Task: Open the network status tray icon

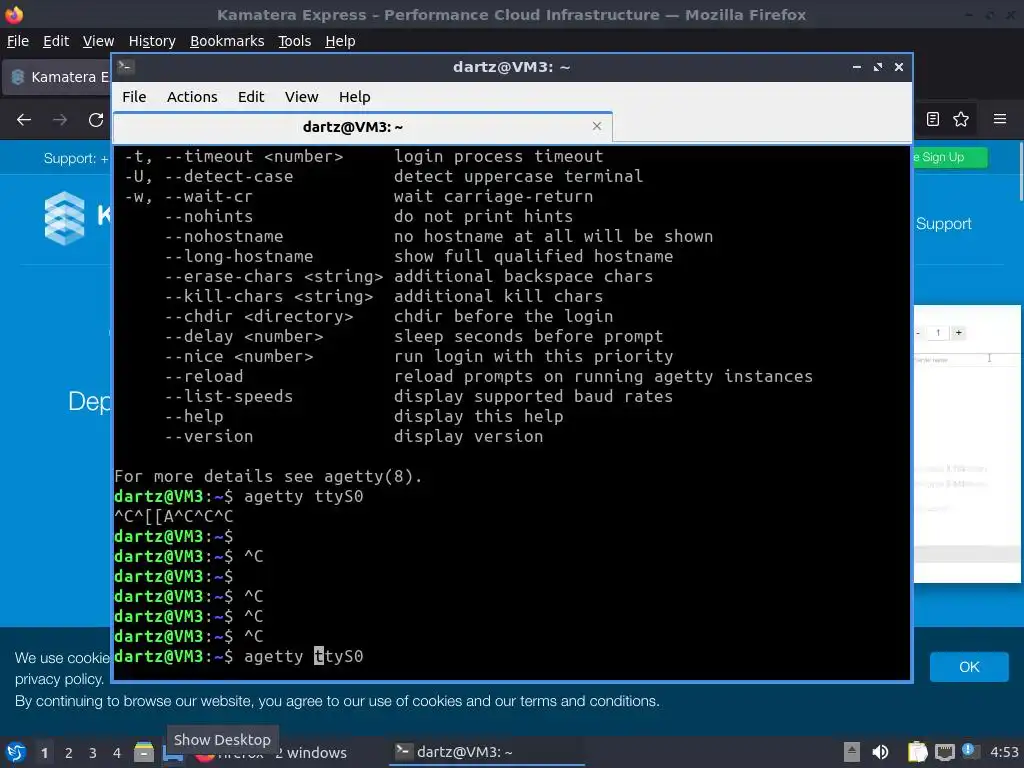Action: 945,753
